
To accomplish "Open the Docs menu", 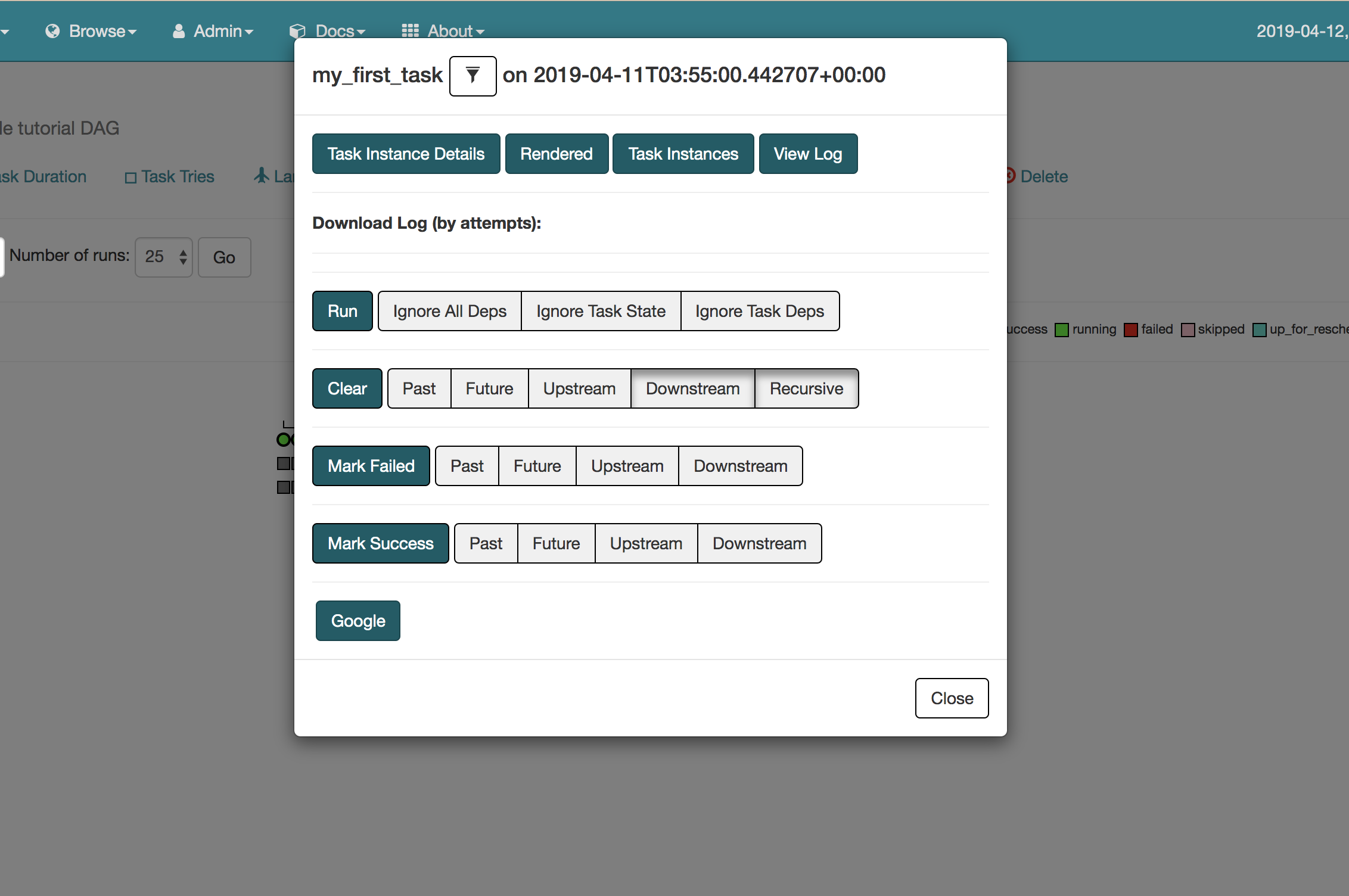I will 340,31.
